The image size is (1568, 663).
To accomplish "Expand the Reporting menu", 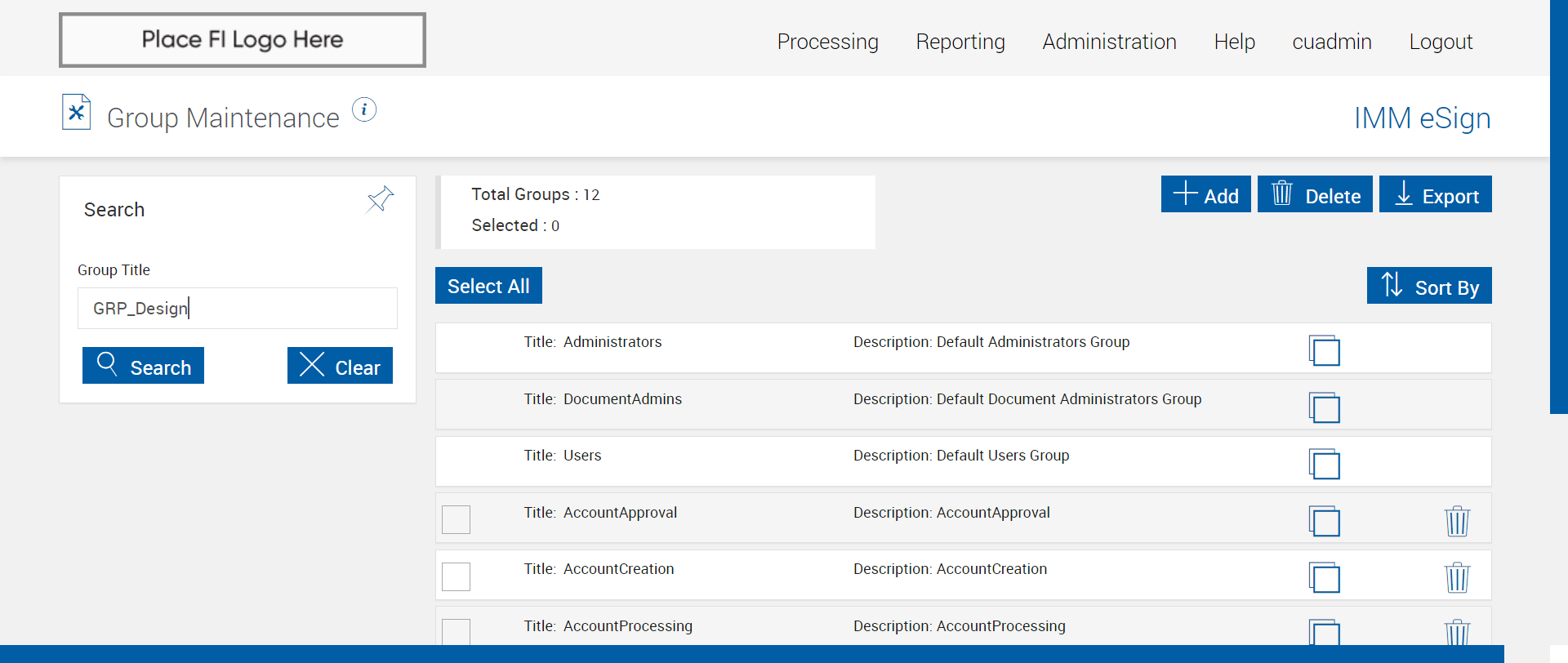I will pyautogui.click(x=960, y=42).
